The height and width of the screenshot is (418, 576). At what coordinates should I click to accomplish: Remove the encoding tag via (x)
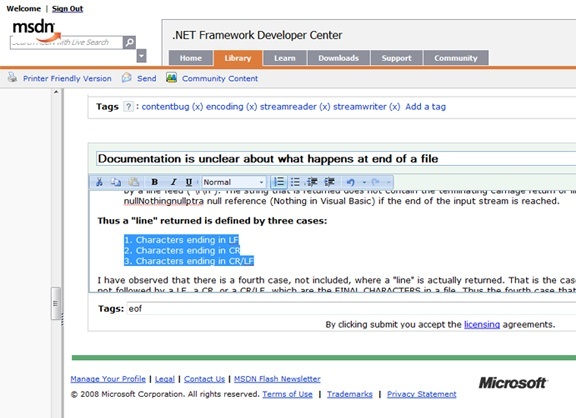tap(252, 107)
